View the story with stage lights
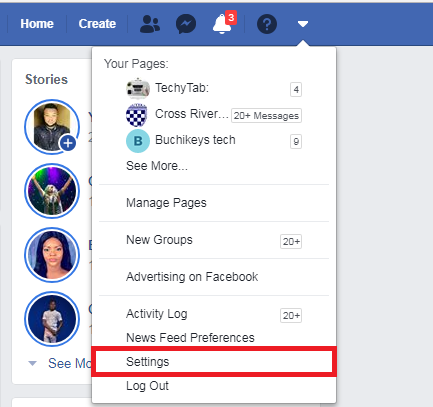The image size is (433, 407). coord(52,191)
